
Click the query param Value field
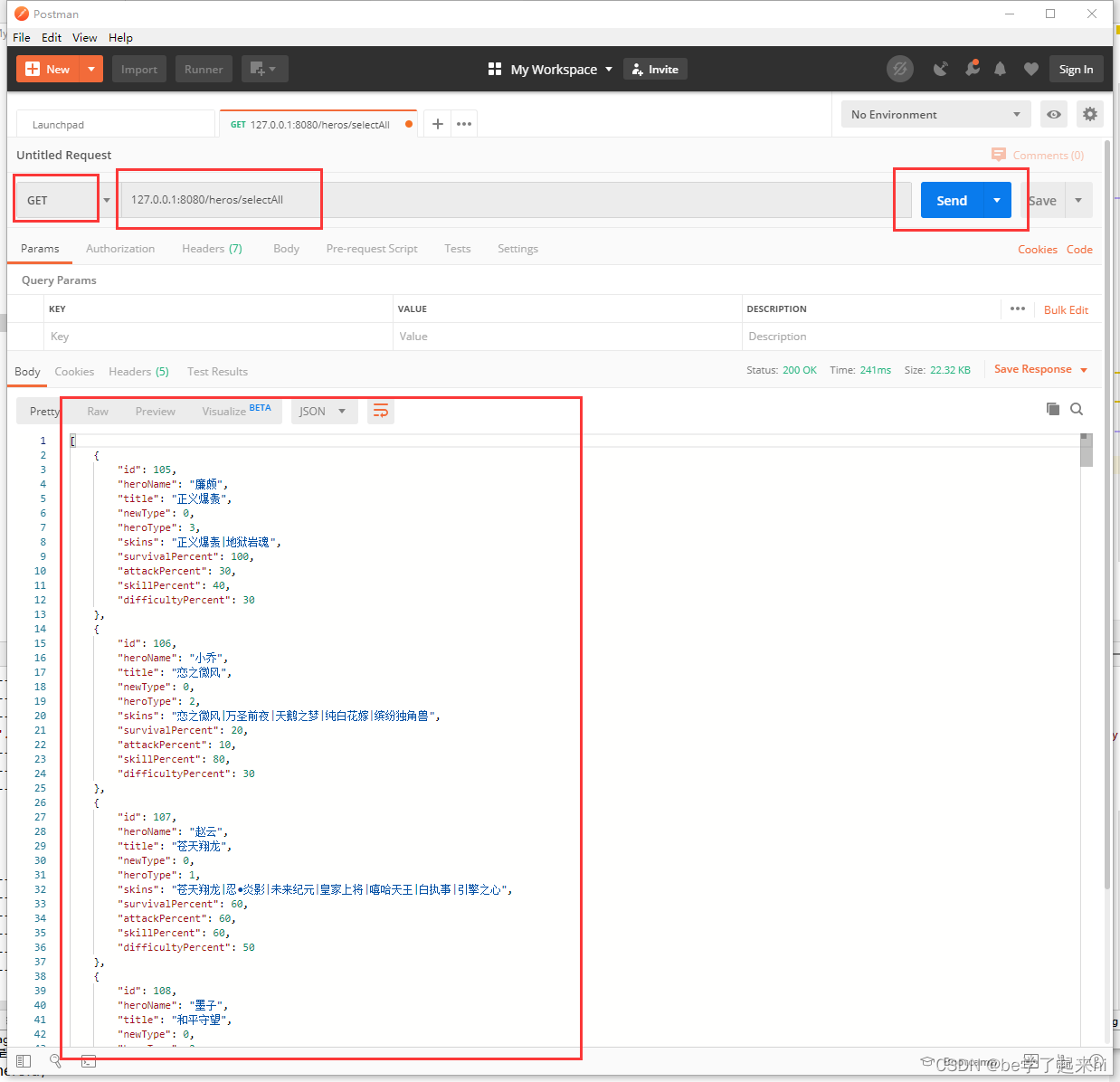(567, 337)
